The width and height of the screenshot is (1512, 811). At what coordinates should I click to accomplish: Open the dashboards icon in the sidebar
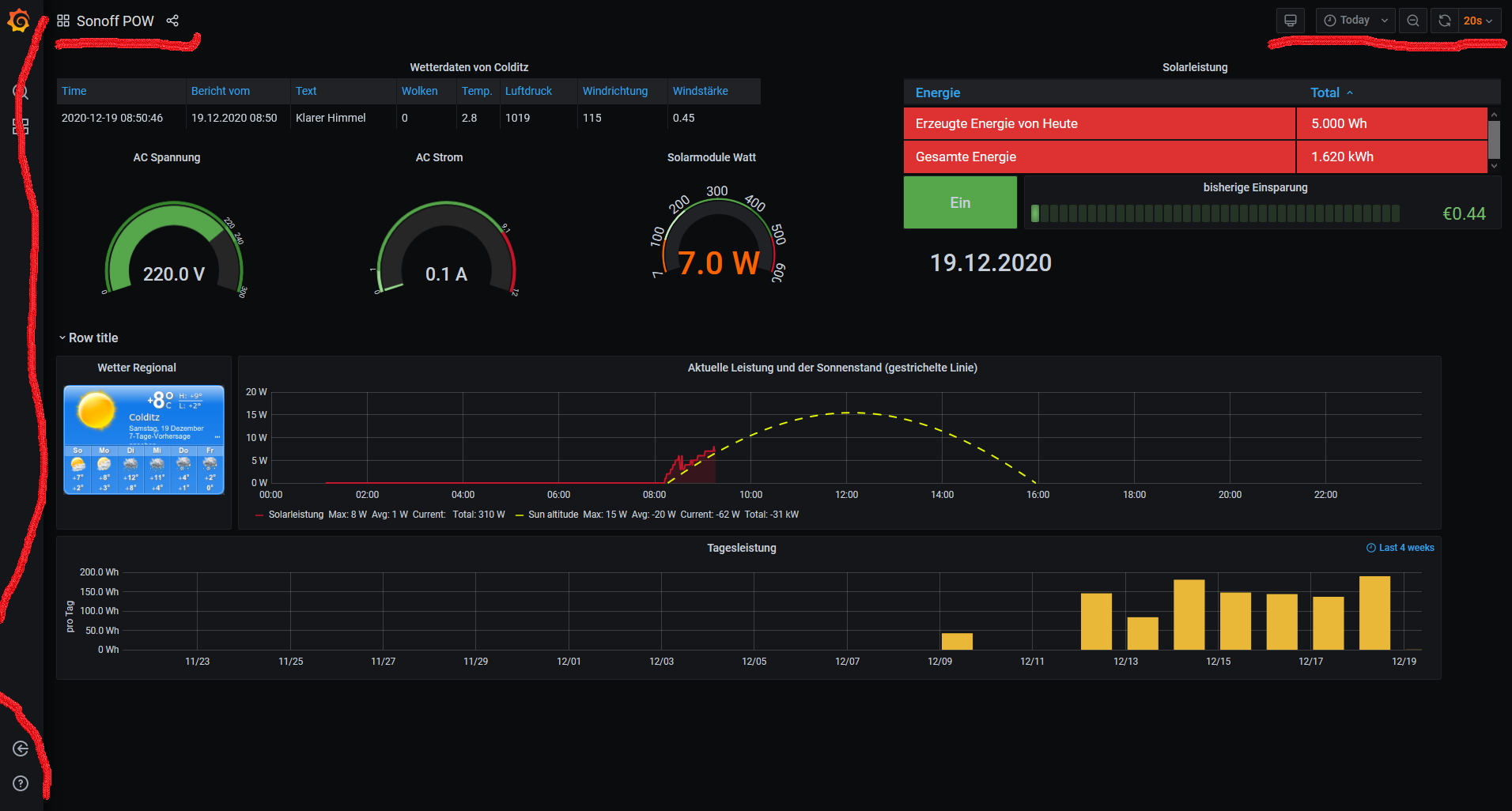[x=21, y=126]
